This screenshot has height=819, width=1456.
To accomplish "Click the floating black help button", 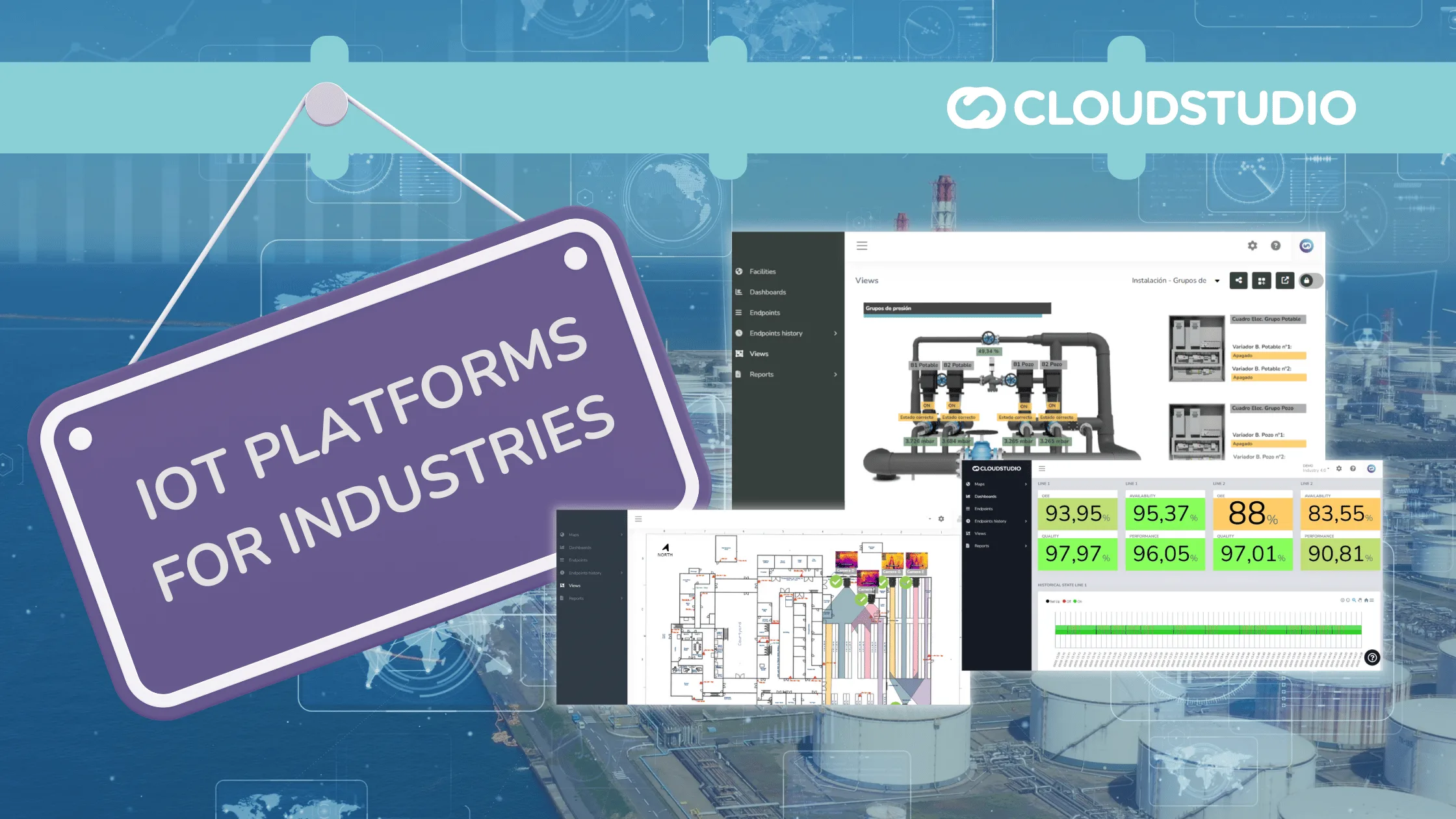I will 1372,658.
